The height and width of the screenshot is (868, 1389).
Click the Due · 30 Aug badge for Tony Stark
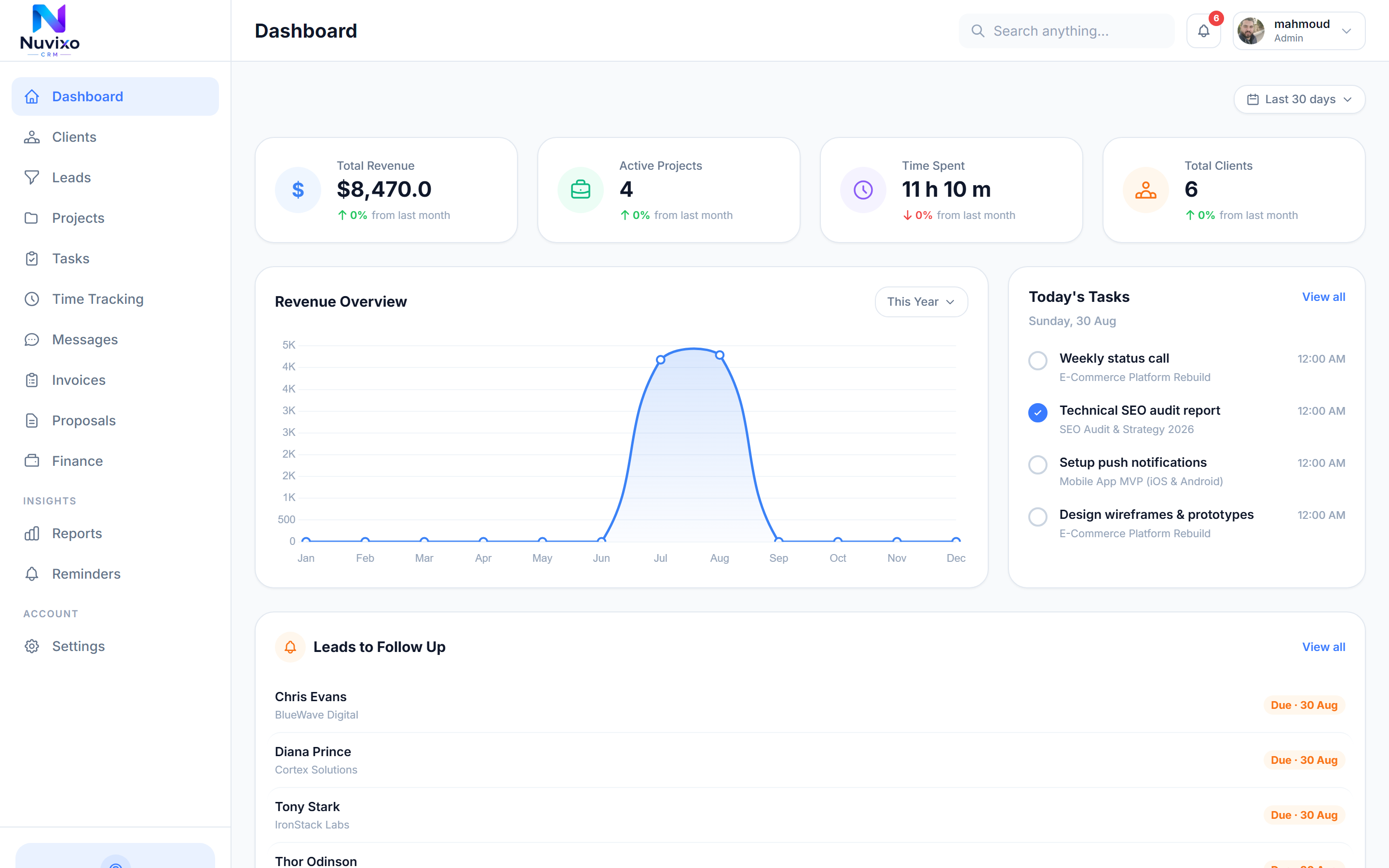[1304, 815]
